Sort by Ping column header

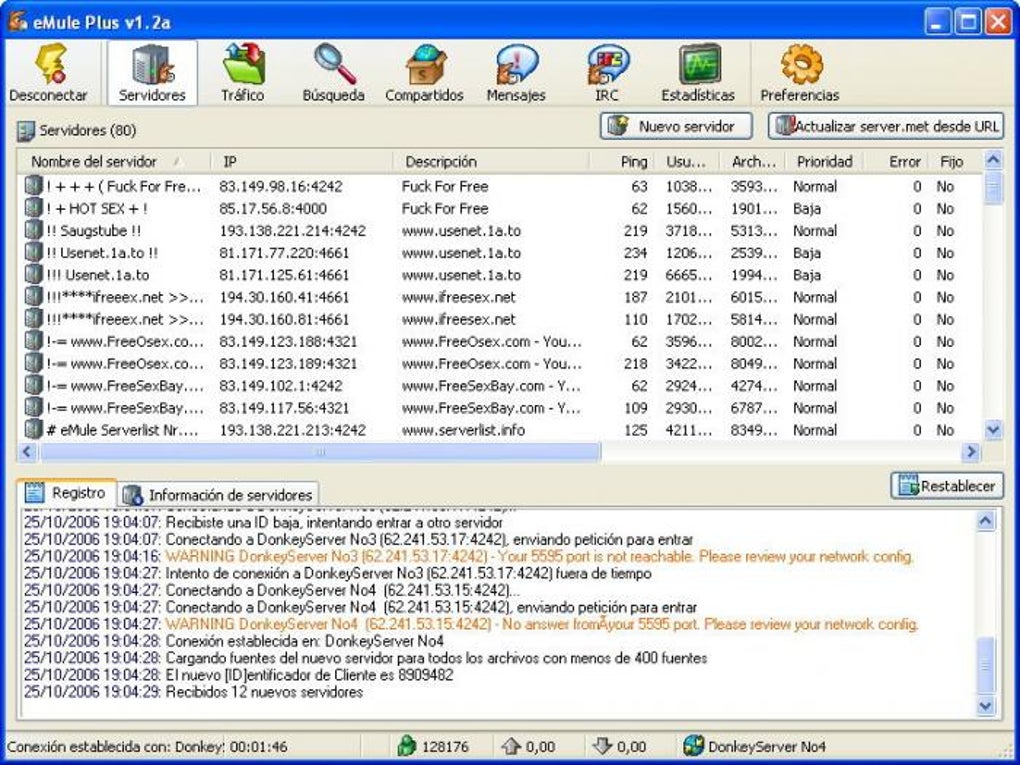[x=621, y=161]
